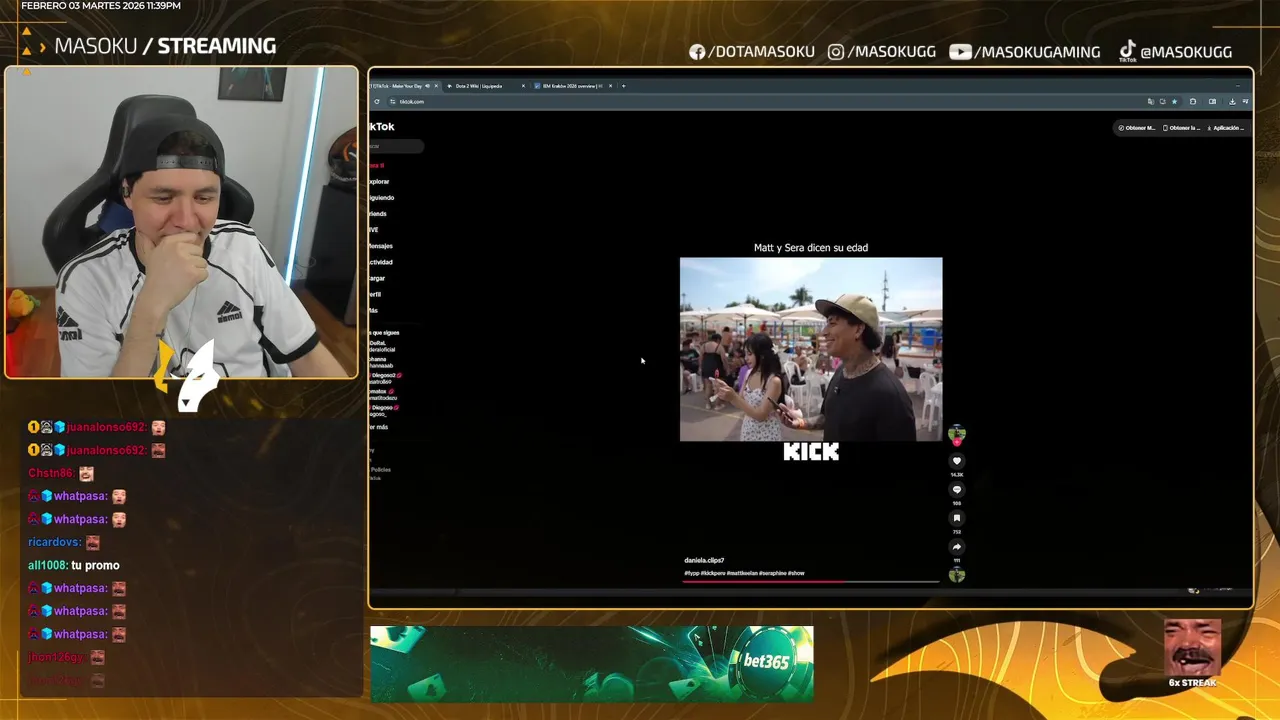Open the #kickperu hashtag in caption
The height and width of the screenshot is (720, 1280).
[713, 573]
